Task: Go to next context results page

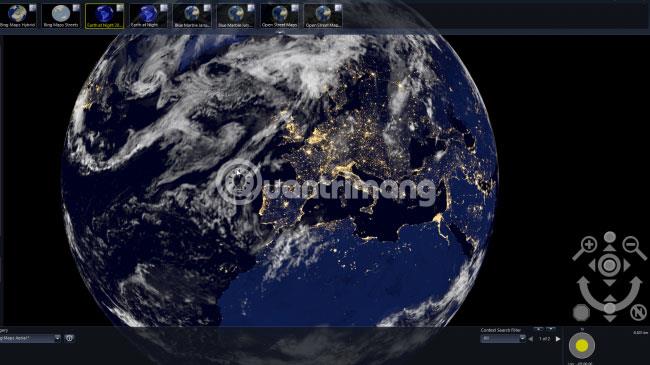Action: click(x=558, y=339)
